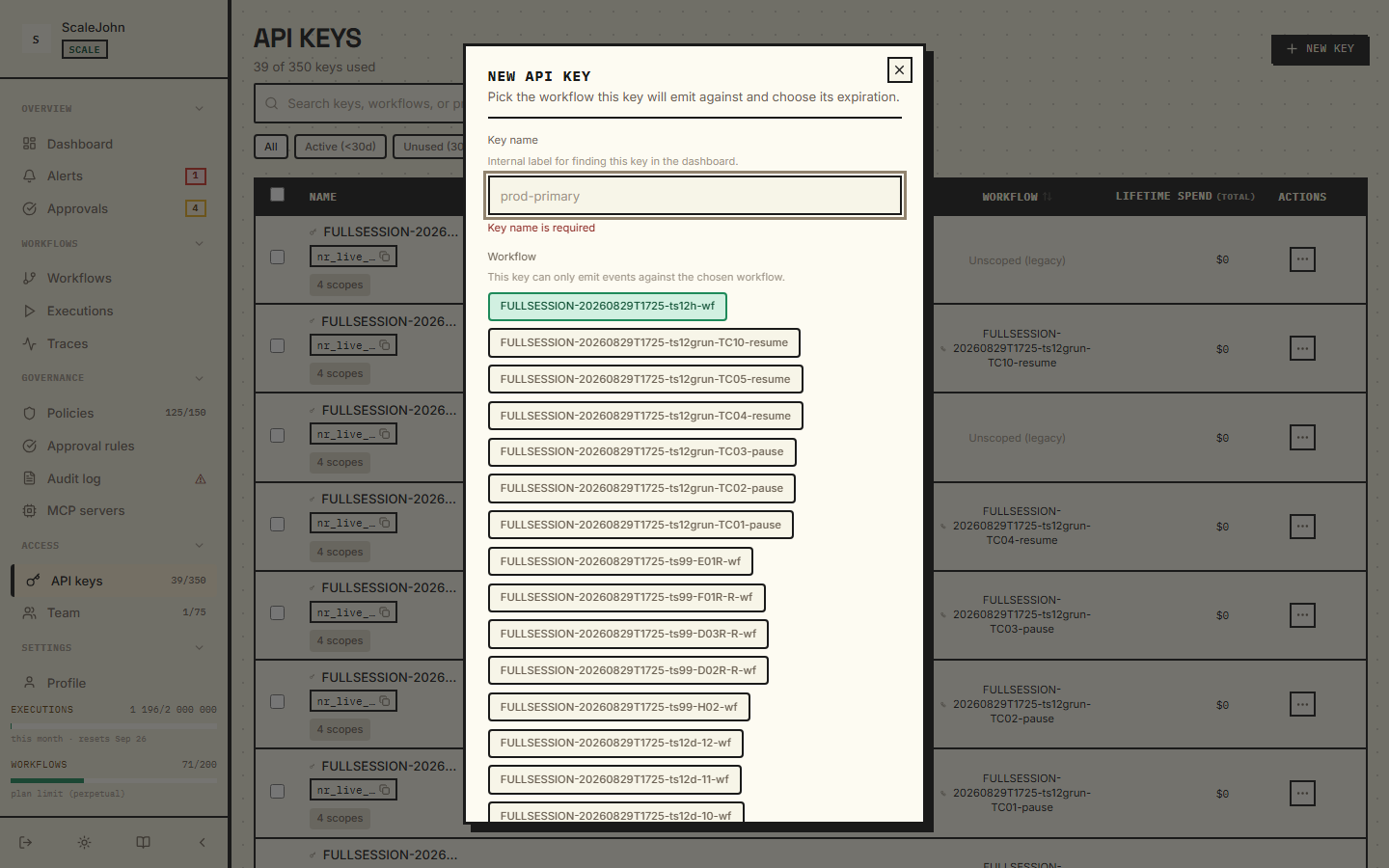Choose workflow ts99-D03R-R-wf
1389x868 pixels.
(x=628, y=634)
